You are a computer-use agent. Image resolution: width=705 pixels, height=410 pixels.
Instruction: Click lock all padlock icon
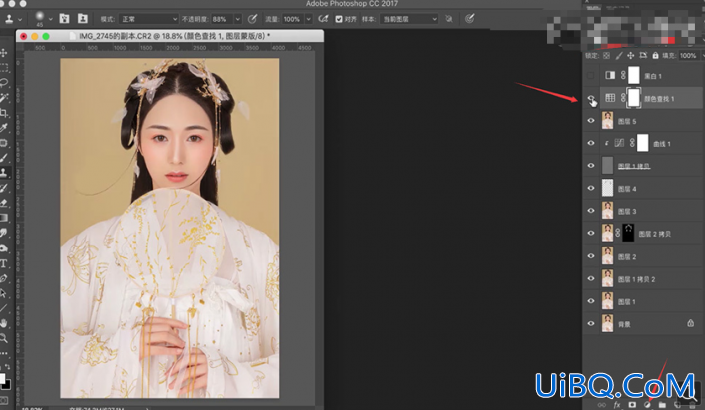656,56
